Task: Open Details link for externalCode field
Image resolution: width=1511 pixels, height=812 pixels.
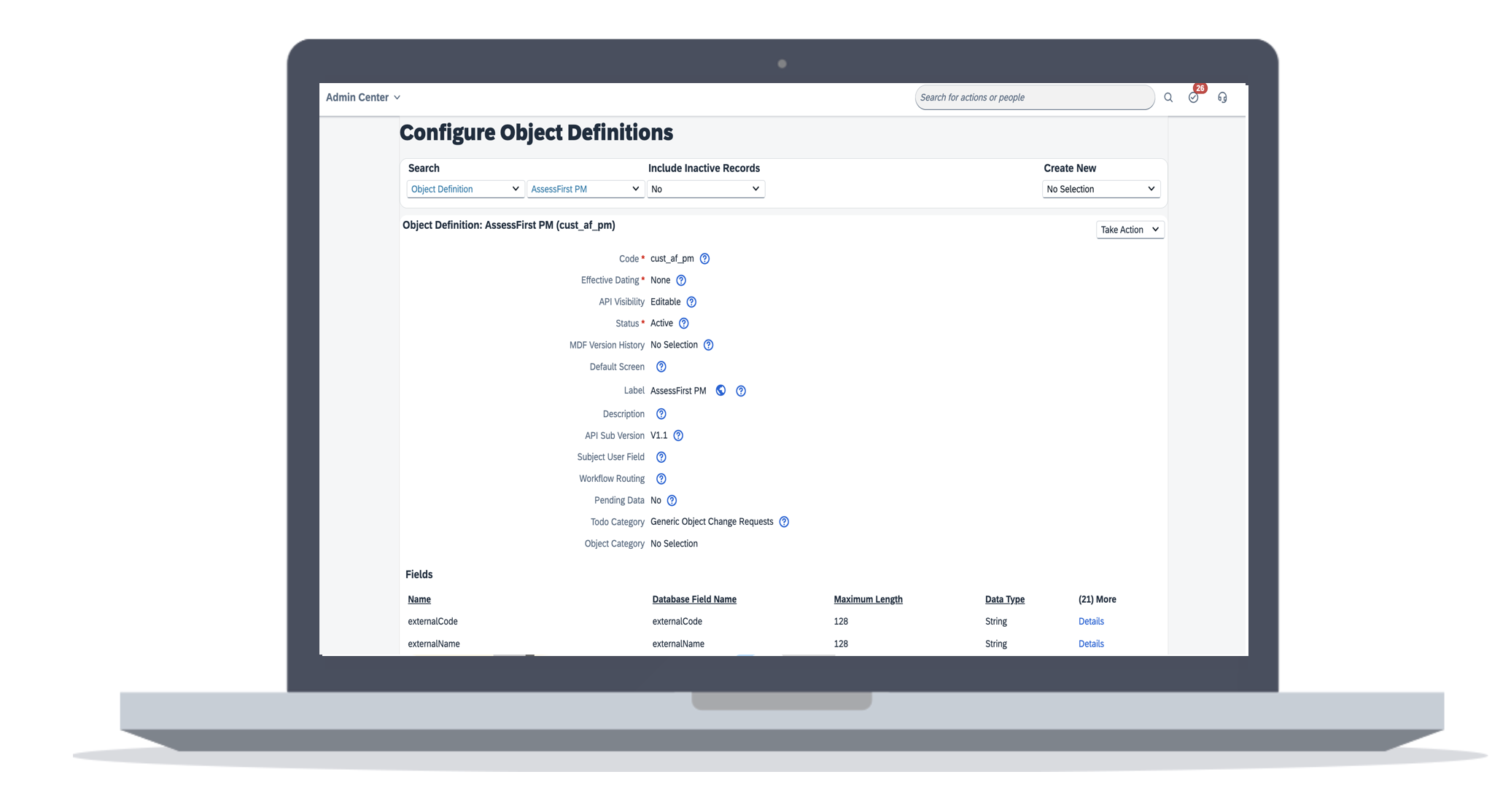Action: 1091,622
